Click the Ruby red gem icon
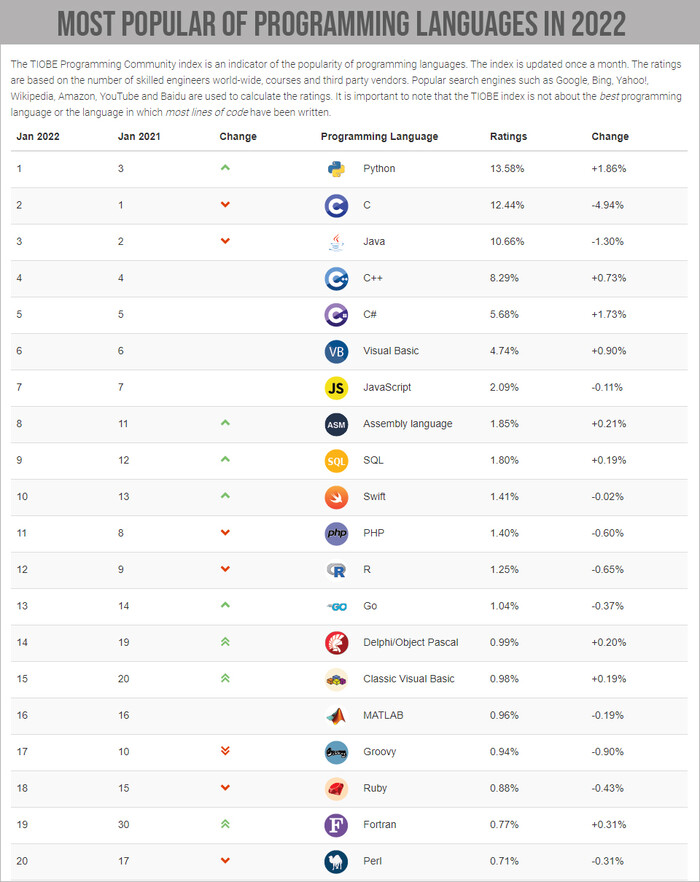 [336, 788]
